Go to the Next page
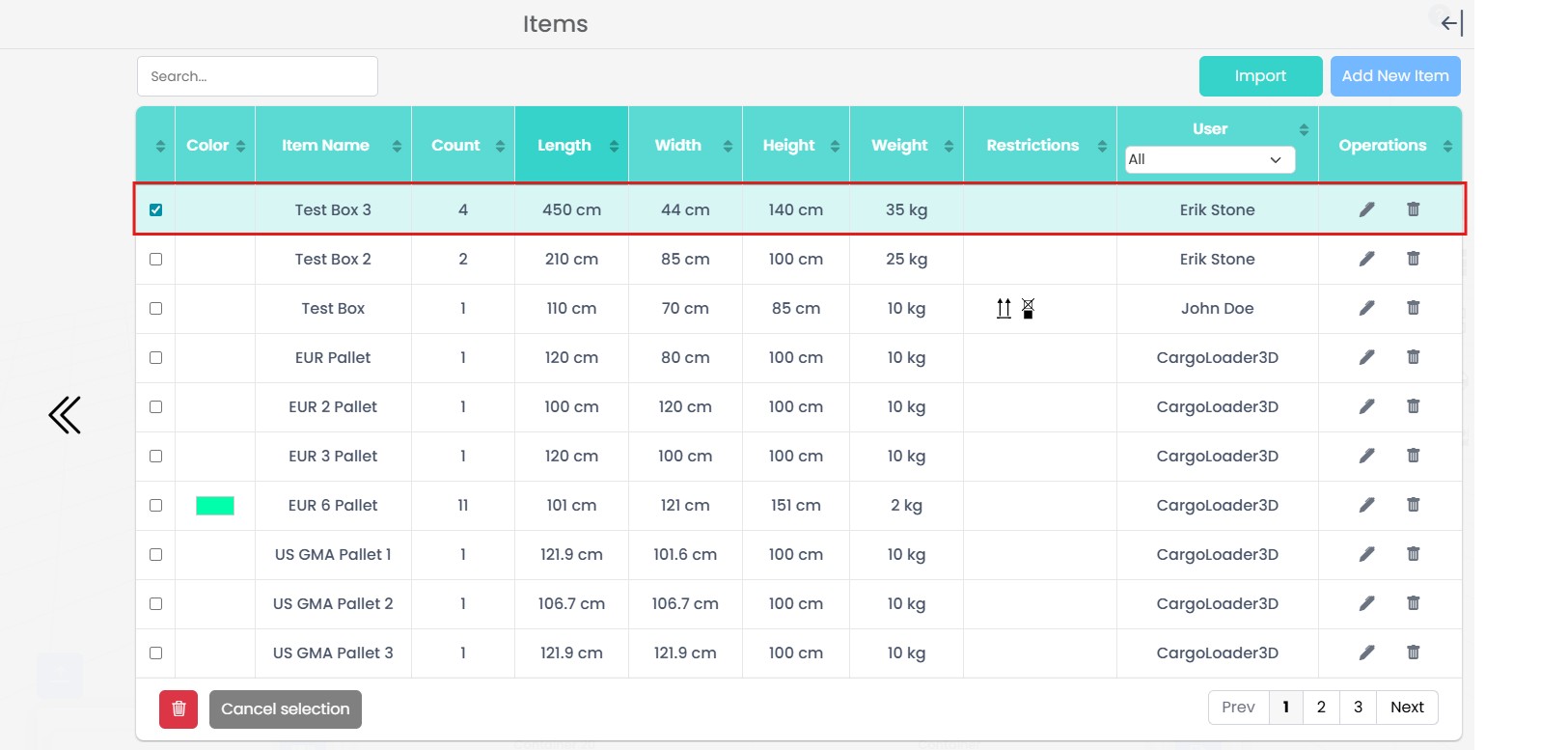 pos(1406,708)
